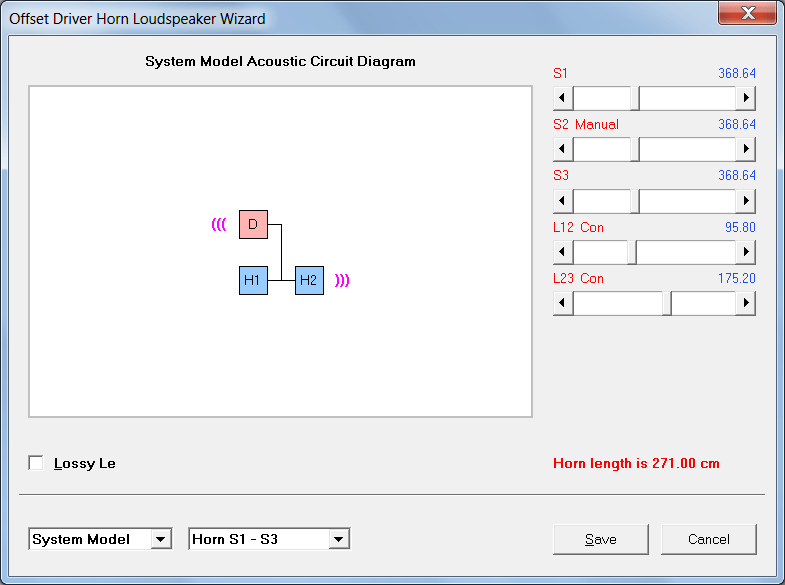Enable the Lossy Le checkbox
785x585 pixels.
click(36, 463)
